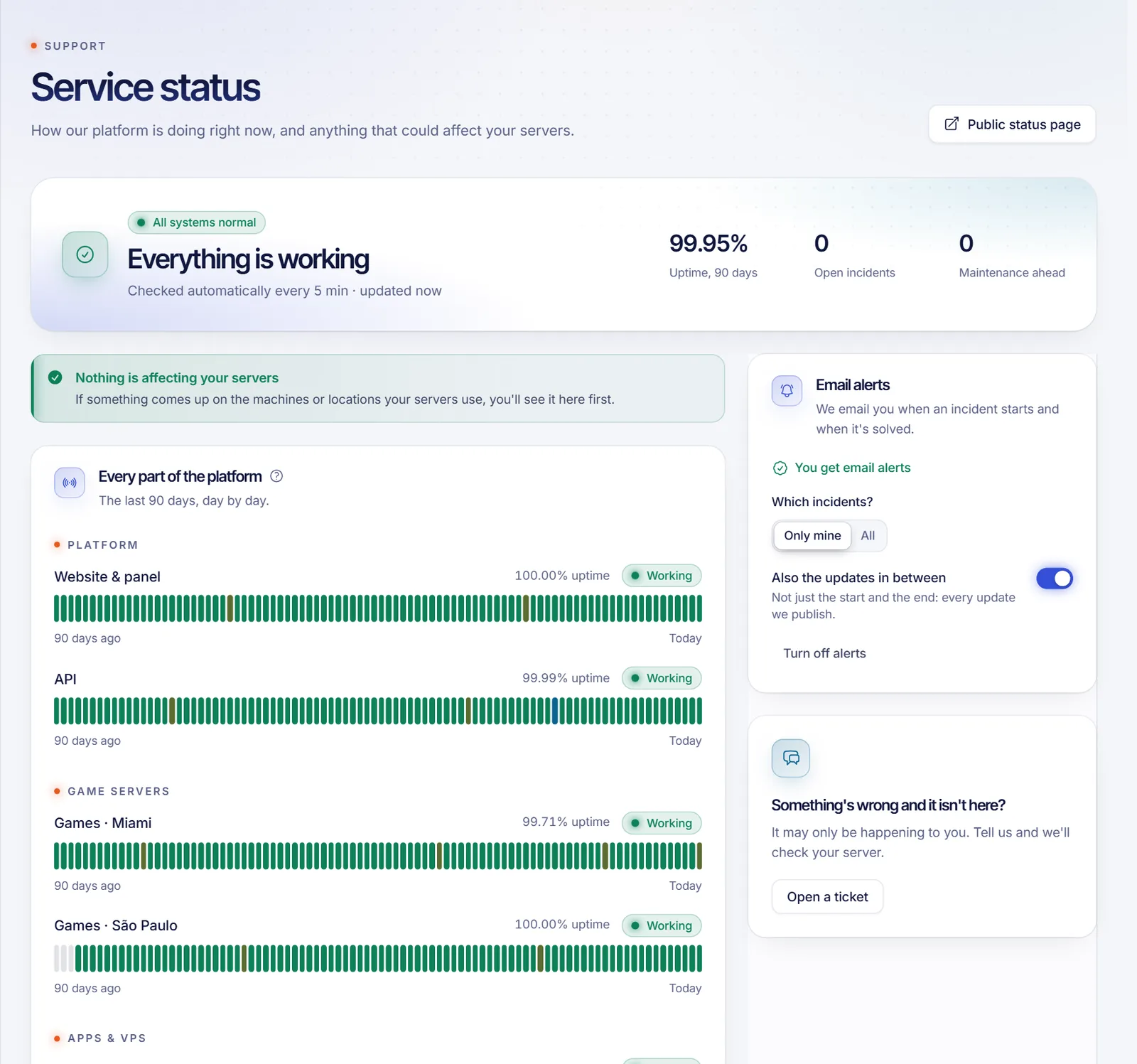Click Turn off alerts

tap(824, 653)
